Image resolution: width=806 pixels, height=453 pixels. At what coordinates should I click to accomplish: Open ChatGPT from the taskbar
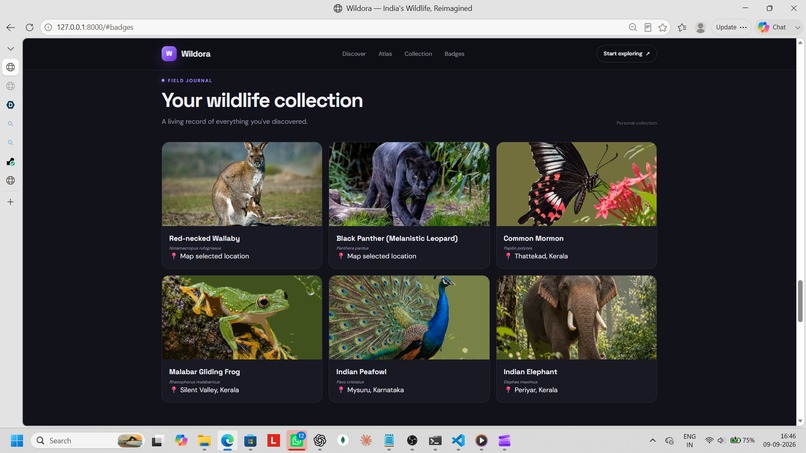[x=320, y=441]
